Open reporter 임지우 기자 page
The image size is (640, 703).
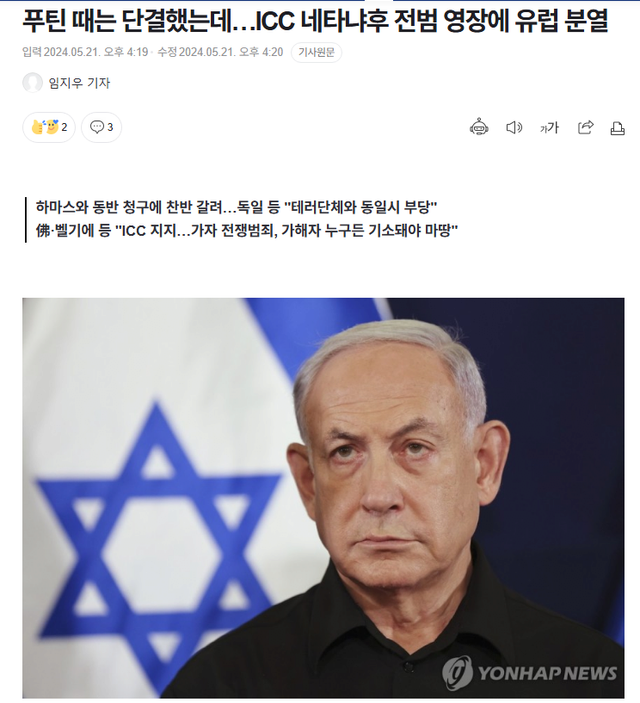pos(79,83)
